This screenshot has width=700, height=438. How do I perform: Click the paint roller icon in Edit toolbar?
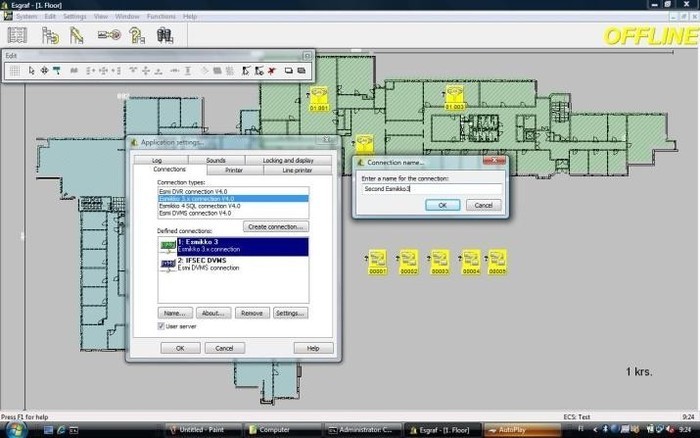point(57,71)
